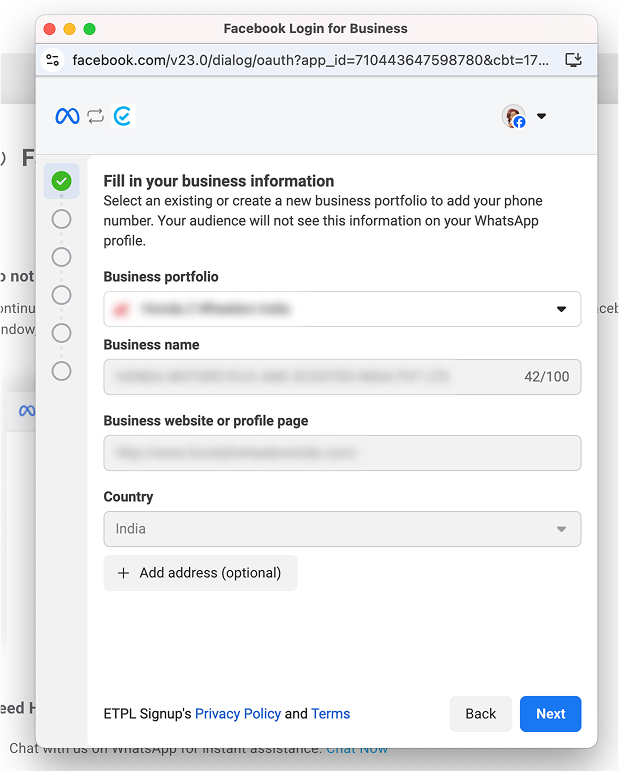Viewport: 619px width, 771px height.
Task: Click the Meta logo in the header
Action: pyautogui.click(x=67, y=116)
